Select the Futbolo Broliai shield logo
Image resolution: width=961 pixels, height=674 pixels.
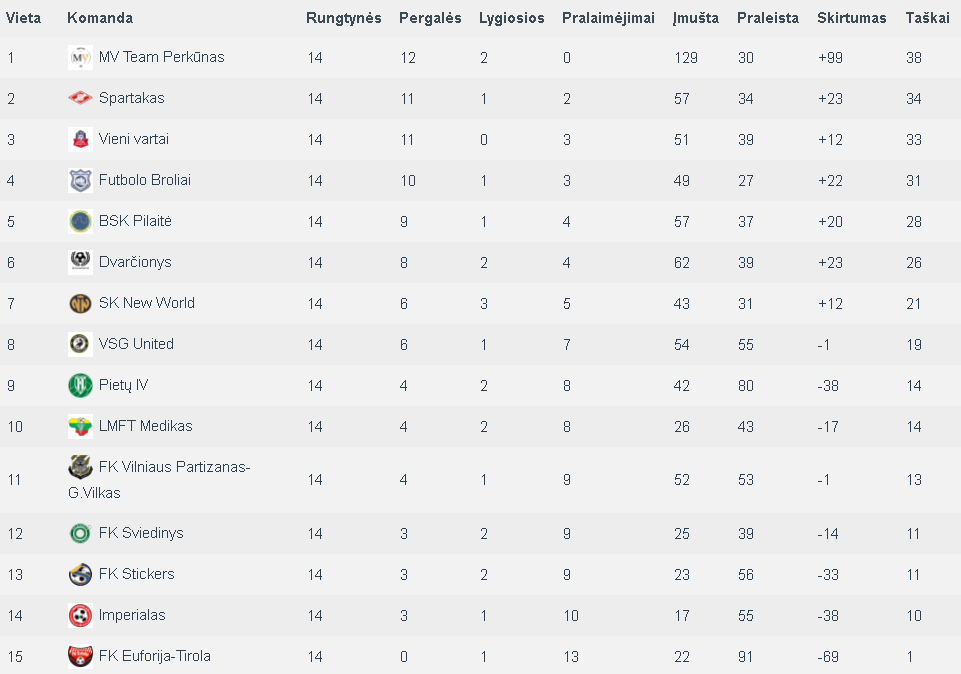(x=80, y=180)
